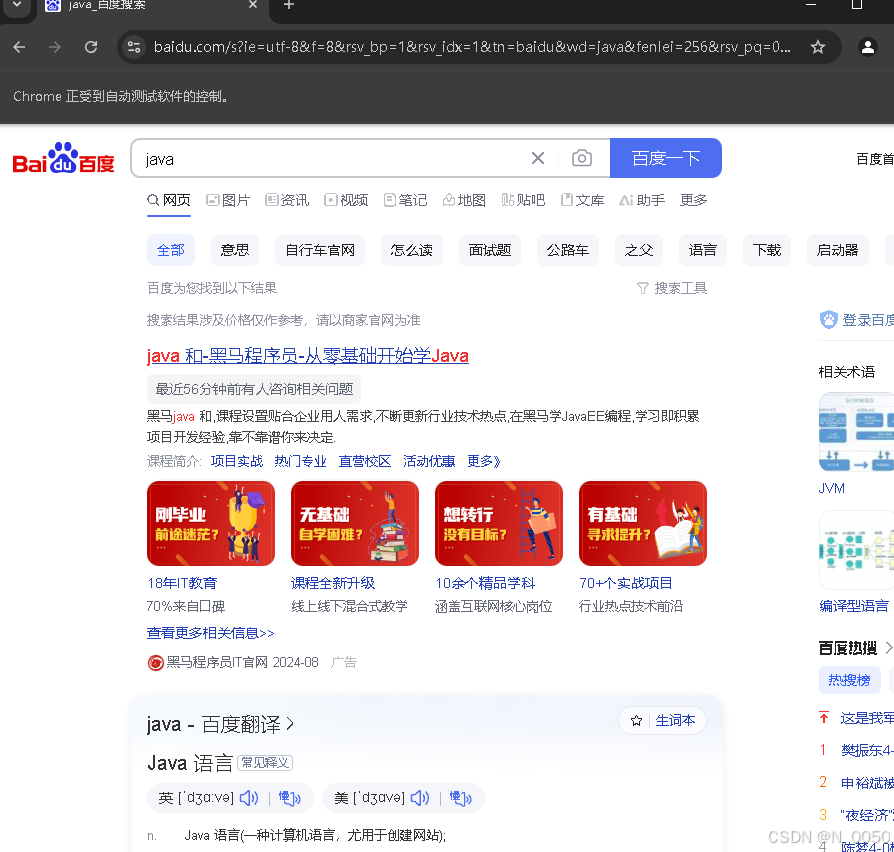
Task: Open site info icon in address bar
Action: [x=134, y=47]
